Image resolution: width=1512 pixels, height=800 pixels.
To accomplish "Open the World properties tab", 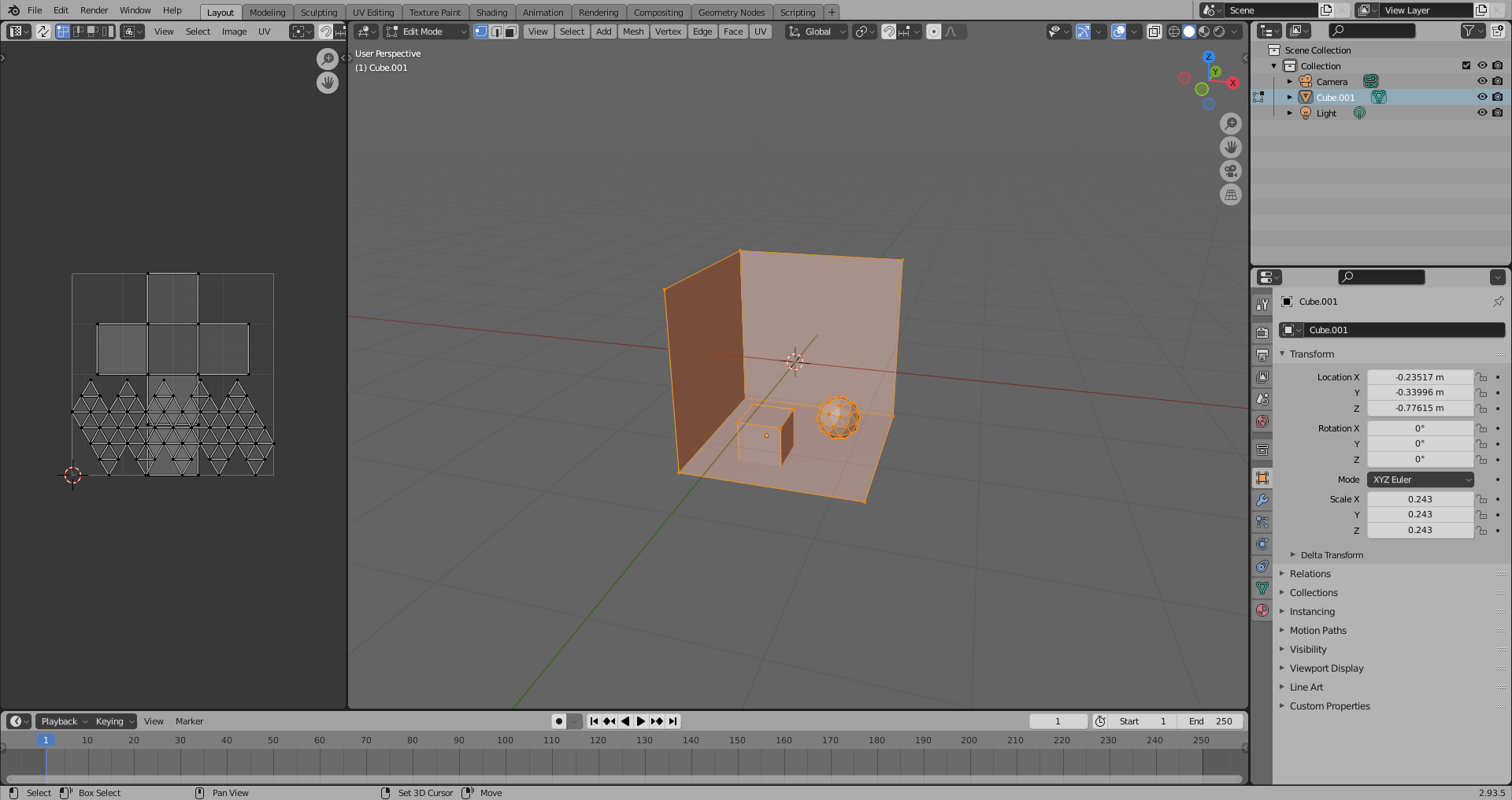I will coord(1262,421).
